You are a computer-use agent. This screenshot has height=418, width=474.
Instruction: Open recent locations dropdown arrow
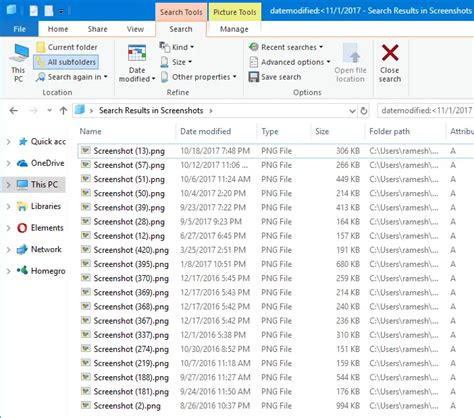(49, 111)
